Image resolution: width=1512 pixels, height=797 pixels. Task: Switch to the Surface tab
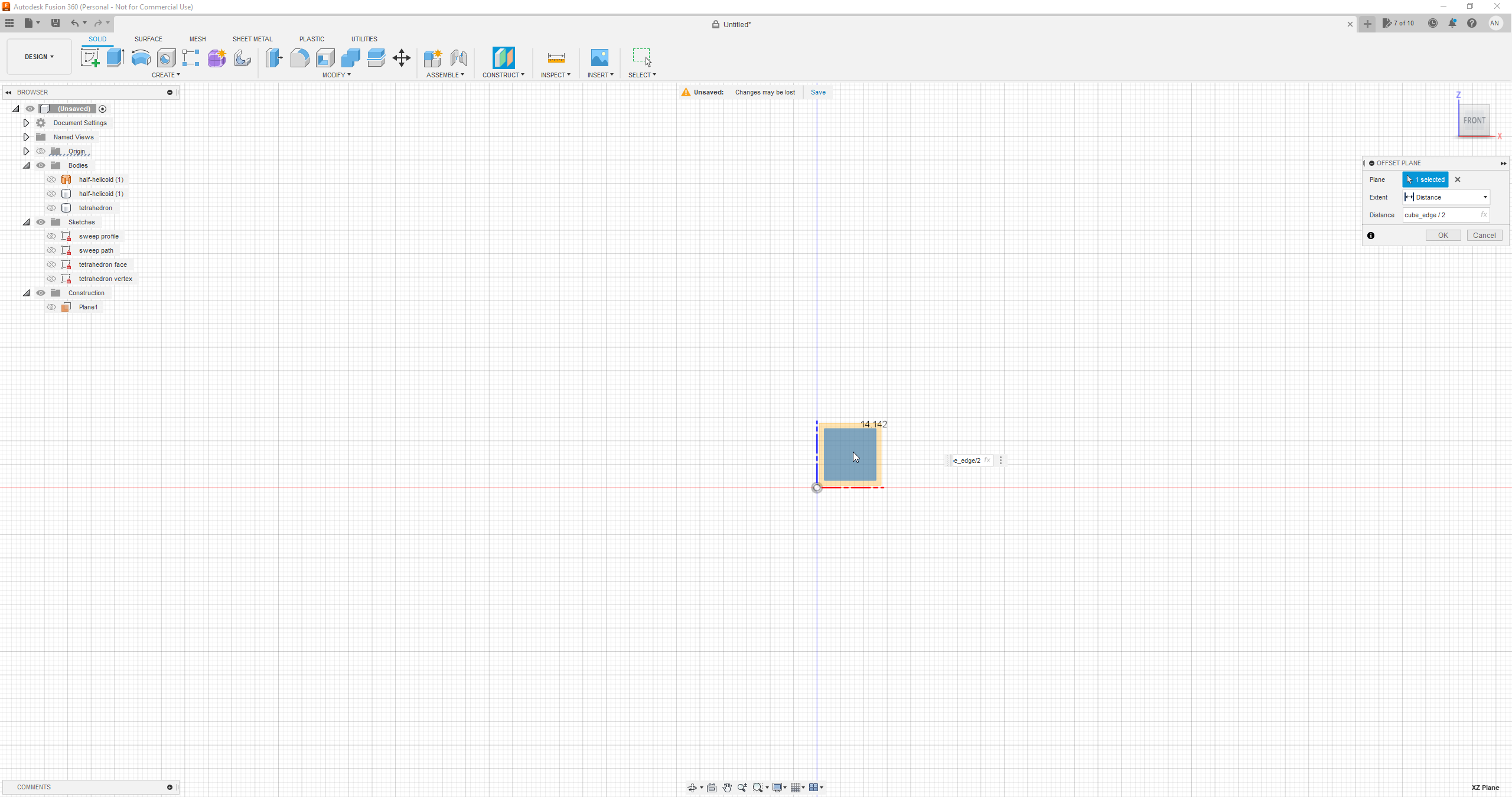click(x=148, y=38)
